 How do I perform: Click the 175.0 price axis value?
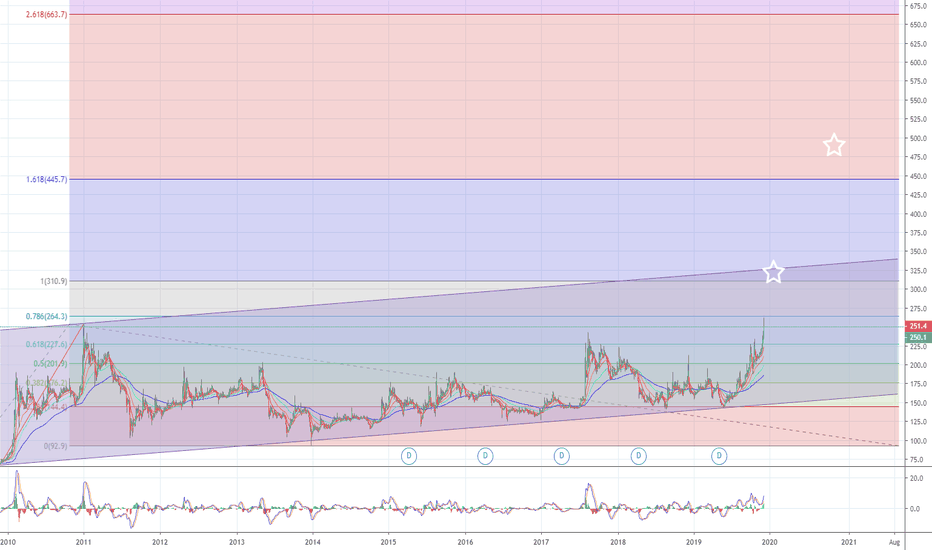(x=918, y=384)
